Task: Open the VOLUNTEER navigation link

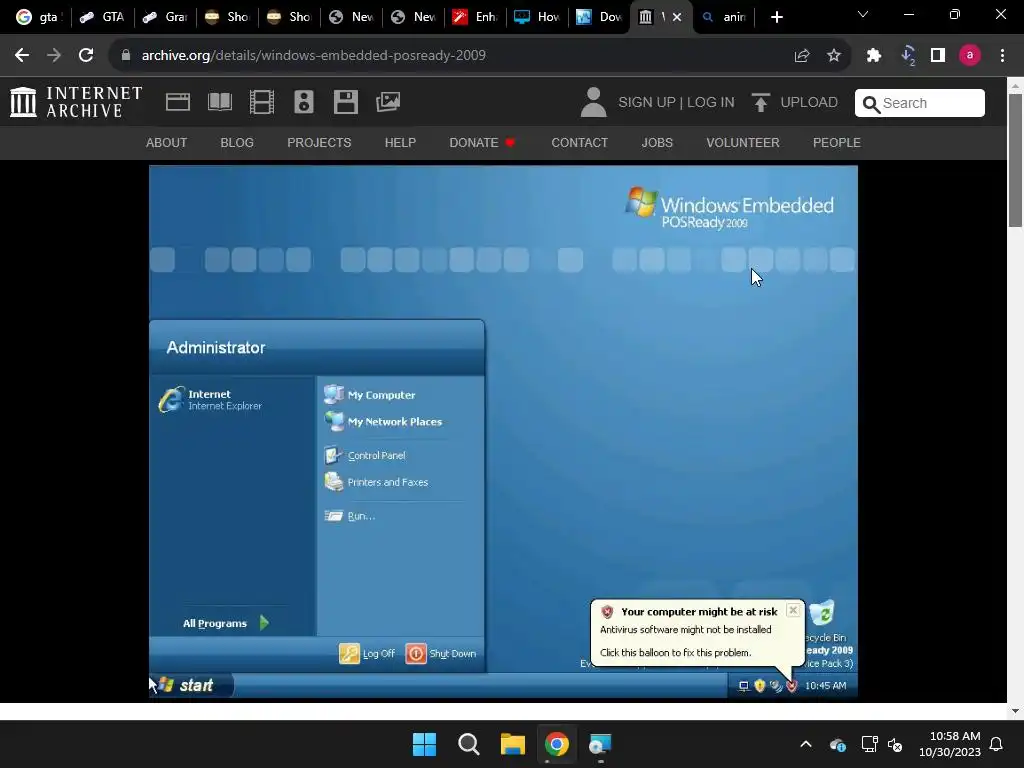Action: coord(743,142)
